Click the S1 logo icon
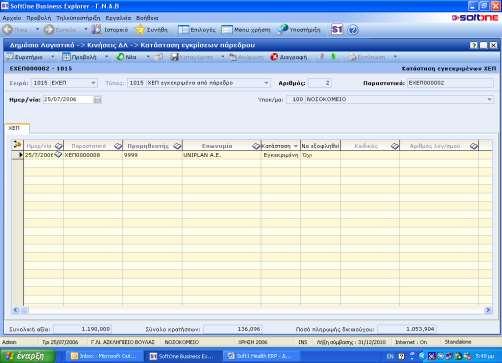The height and width of the screenshot is (363, 502). (x=337, y=30)
